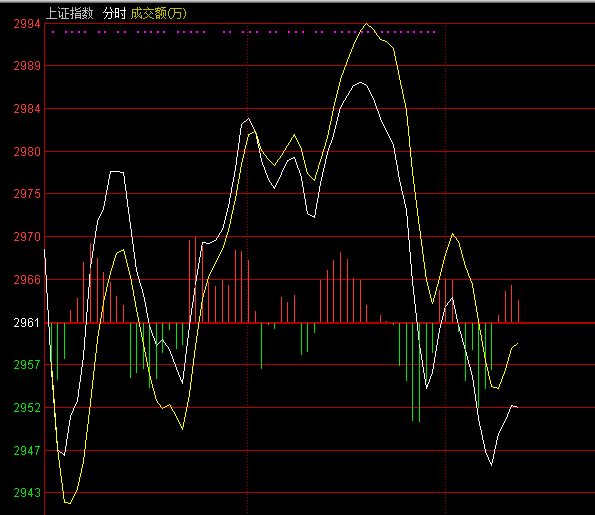Click the yellow 成交额(万) indicator label
This screenshot has width=595, height=515.
(159, 14)
